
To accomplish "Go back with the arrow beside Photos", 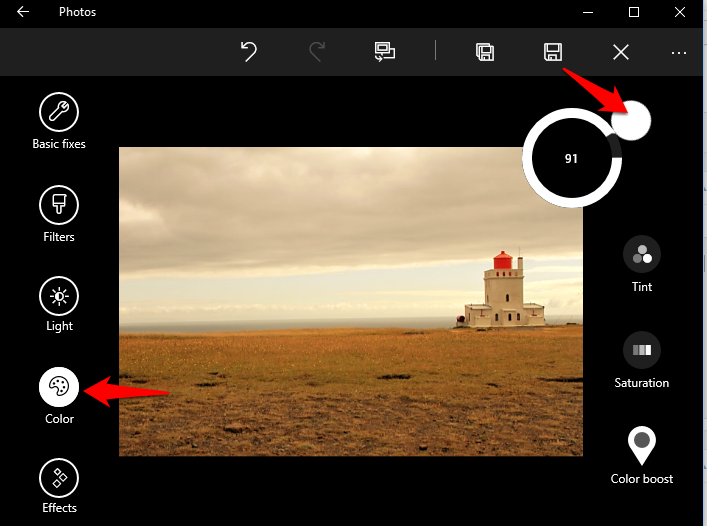I will 23,12.
